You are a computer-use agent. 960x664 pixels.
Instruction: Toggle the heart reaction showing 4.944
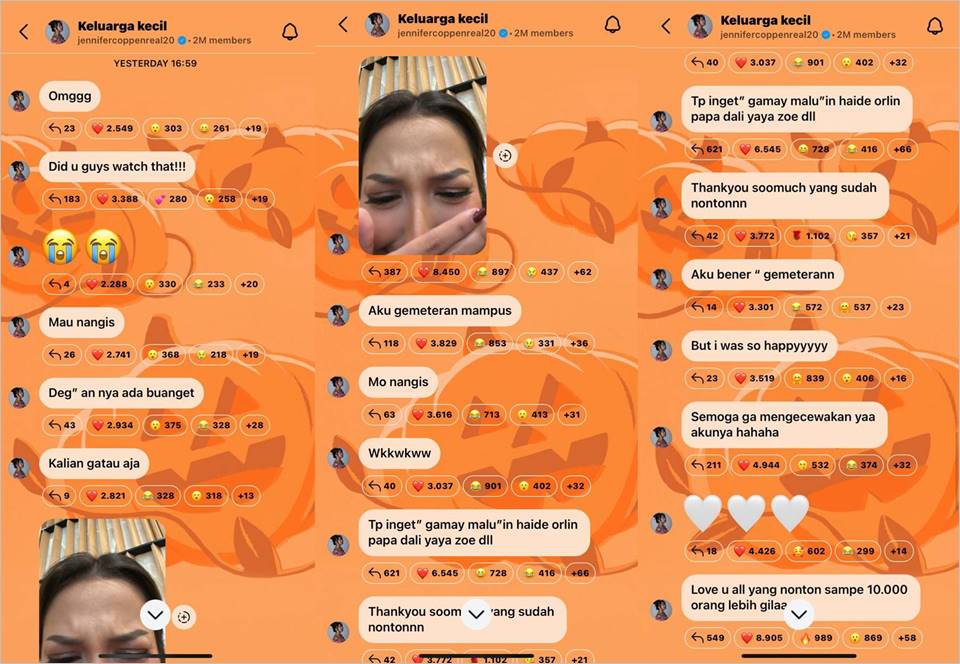click(x=759, y=465)
